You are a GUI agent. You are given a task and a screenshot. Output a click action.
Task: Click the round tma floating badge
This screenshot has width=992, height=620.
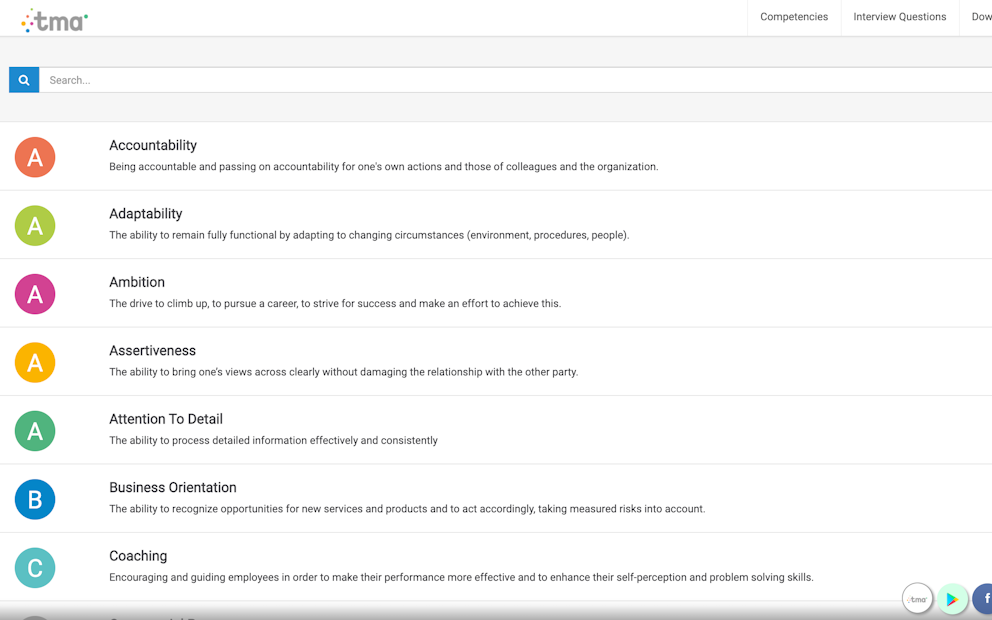pos(917,598)
